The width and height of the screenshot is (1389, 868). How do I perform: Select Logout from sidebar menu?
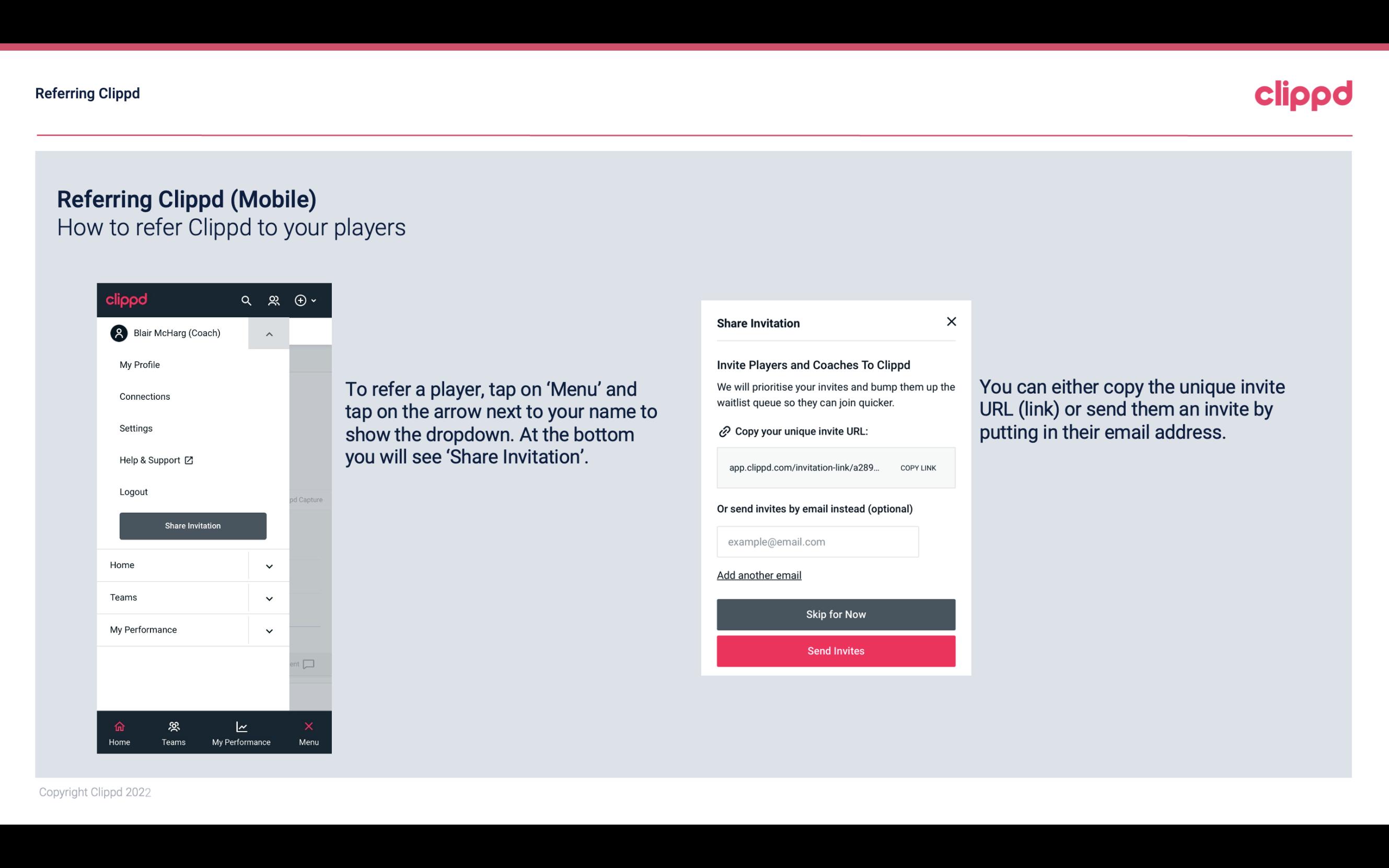tap(133, 491)
